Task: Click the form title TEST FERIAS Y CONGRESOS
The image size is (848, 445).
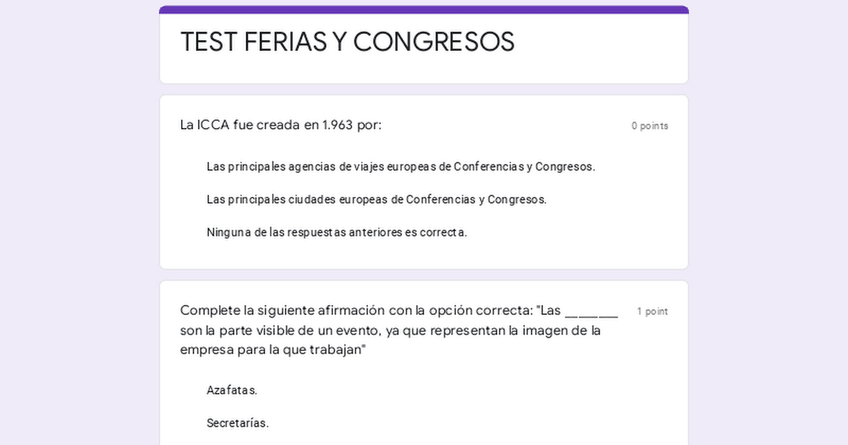Action: (x=347, y=42)
